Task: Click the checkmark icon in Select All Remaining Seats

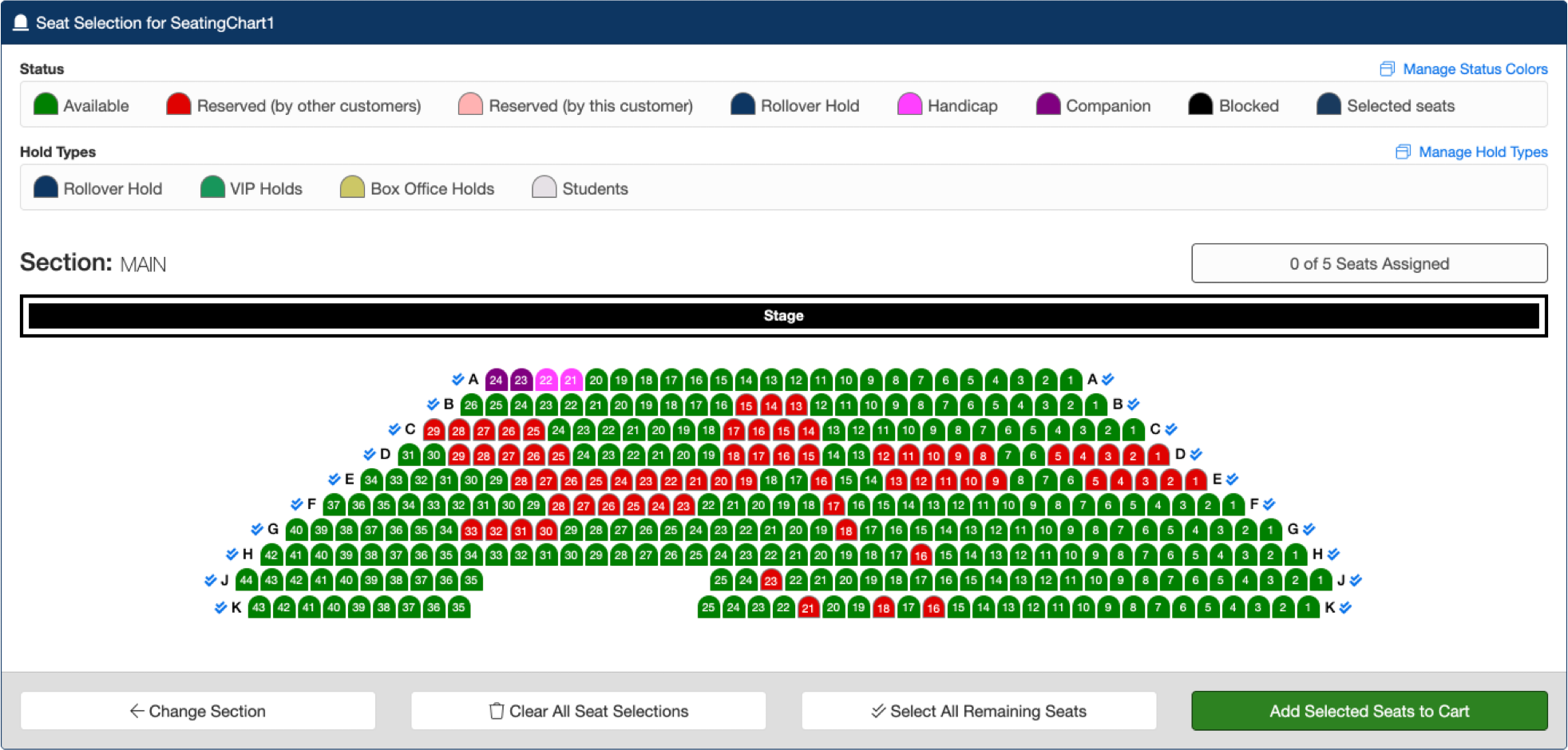Action: 878,710
